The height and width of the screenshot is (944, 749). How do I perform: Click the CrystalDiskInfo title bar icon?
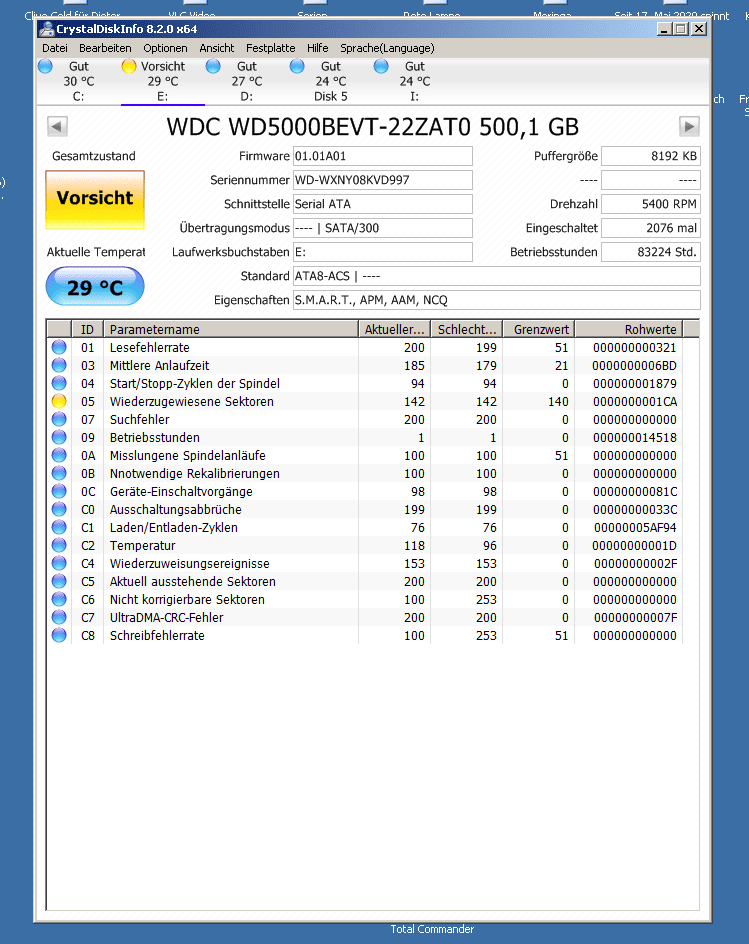click(x=46, y=29)
